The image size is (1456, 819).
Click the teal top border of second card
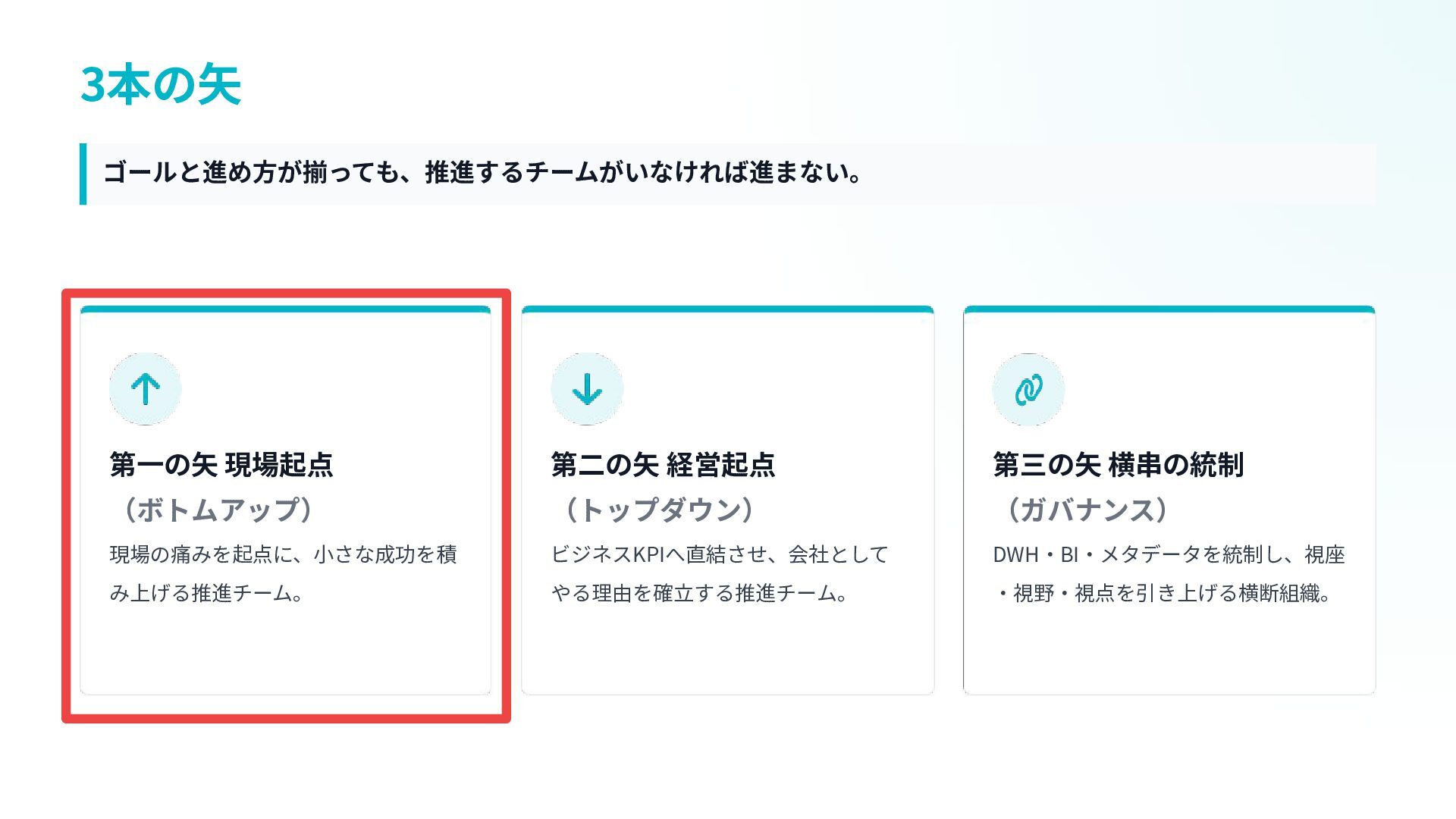point(727,309)
